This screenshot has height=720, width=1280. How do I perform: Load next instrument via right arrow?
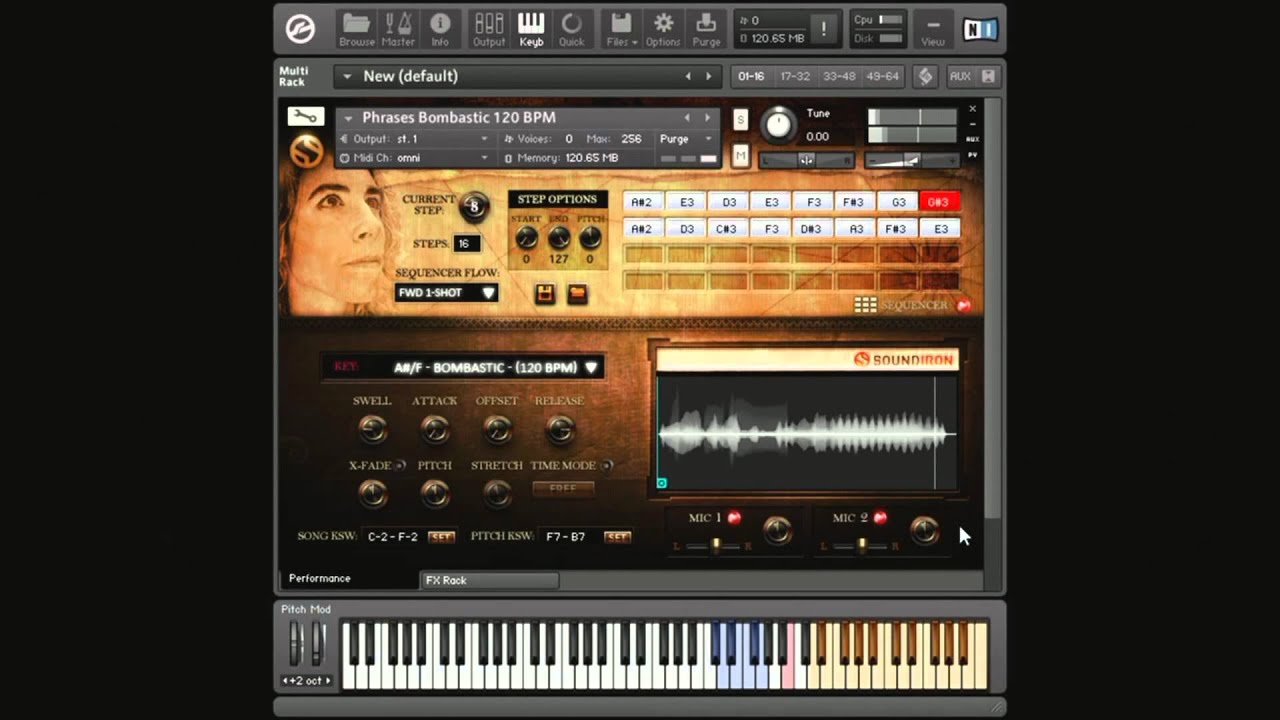click(708, 117)
